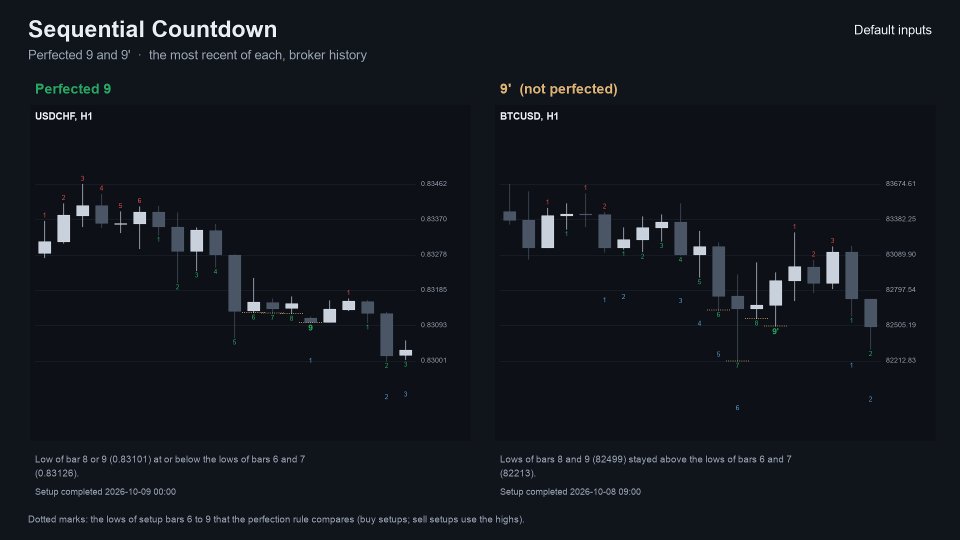This screenshot has height=540, width=960.
Task: Click the 83674.61 price axis label
Action: pos(901,184)
